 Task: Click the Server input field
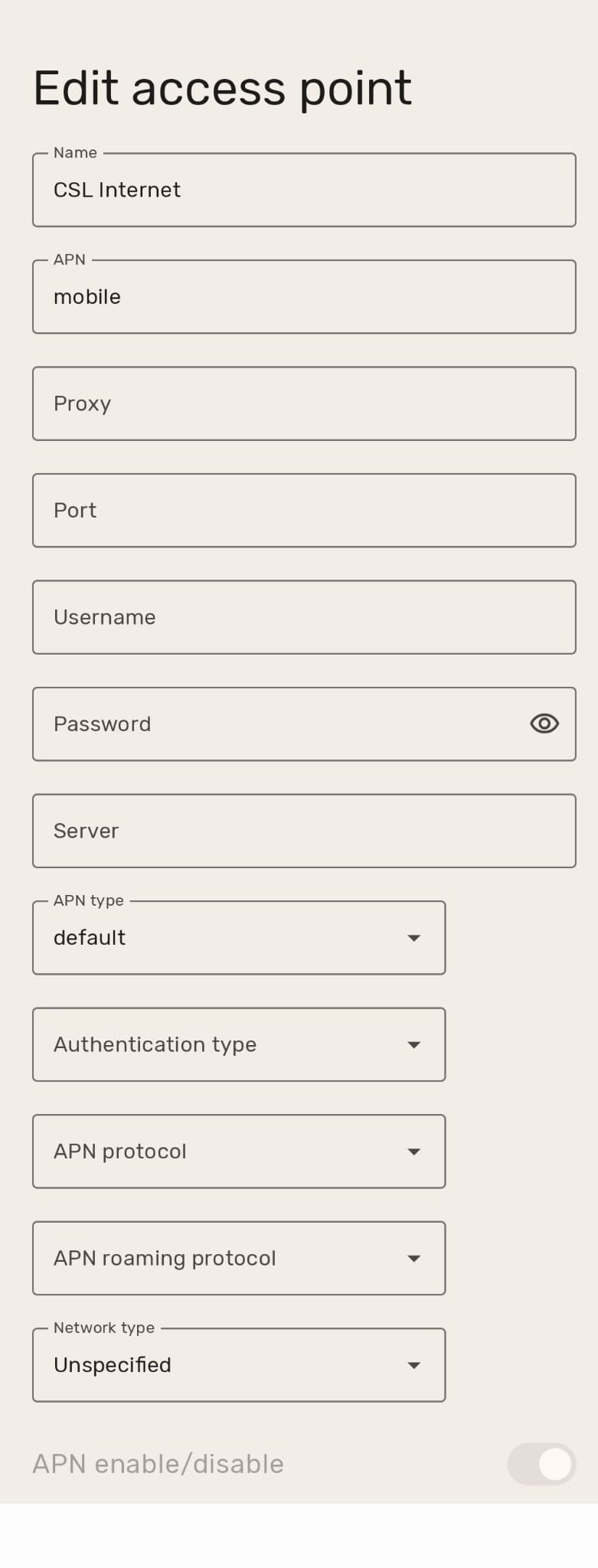[303, 831]
